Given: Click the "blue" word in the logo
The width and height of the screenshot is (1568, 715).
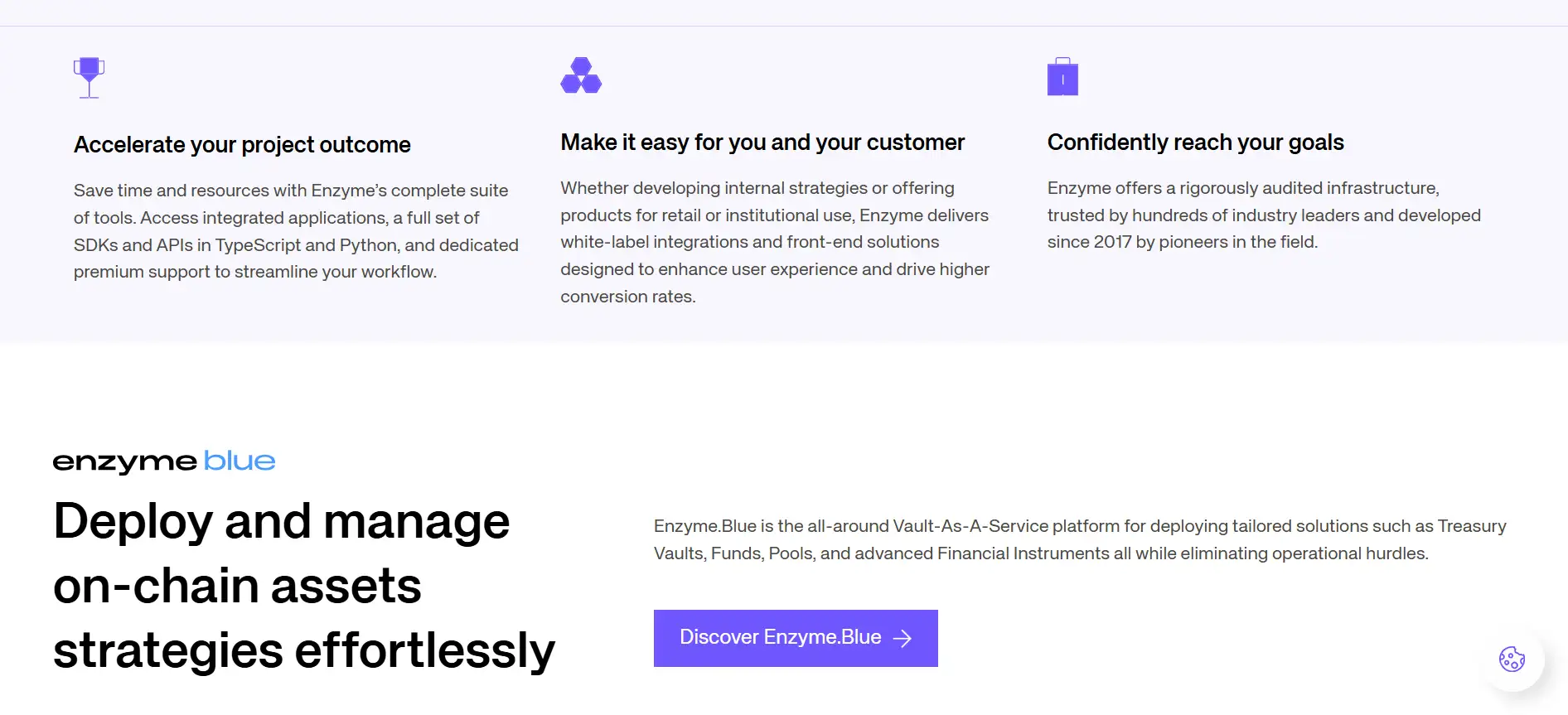Looking at the screenshot, I should (240, 461).
